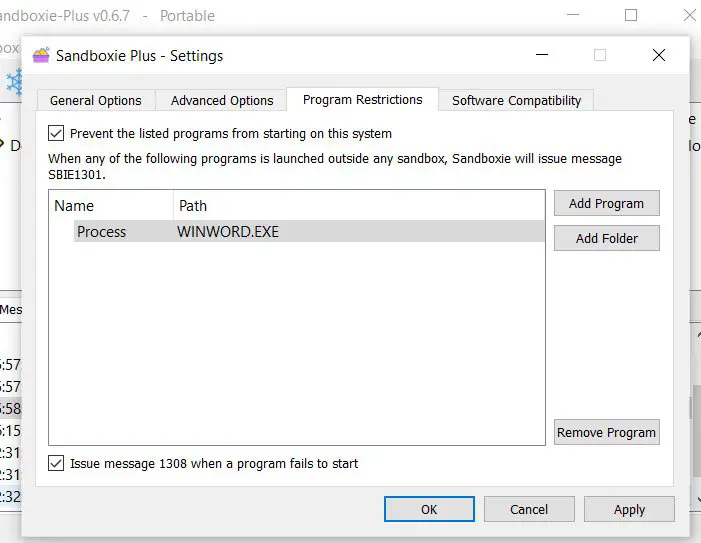This screenshot has height=543, width=701.
Task: Open the Advanced Options tab
Action: 222,101
